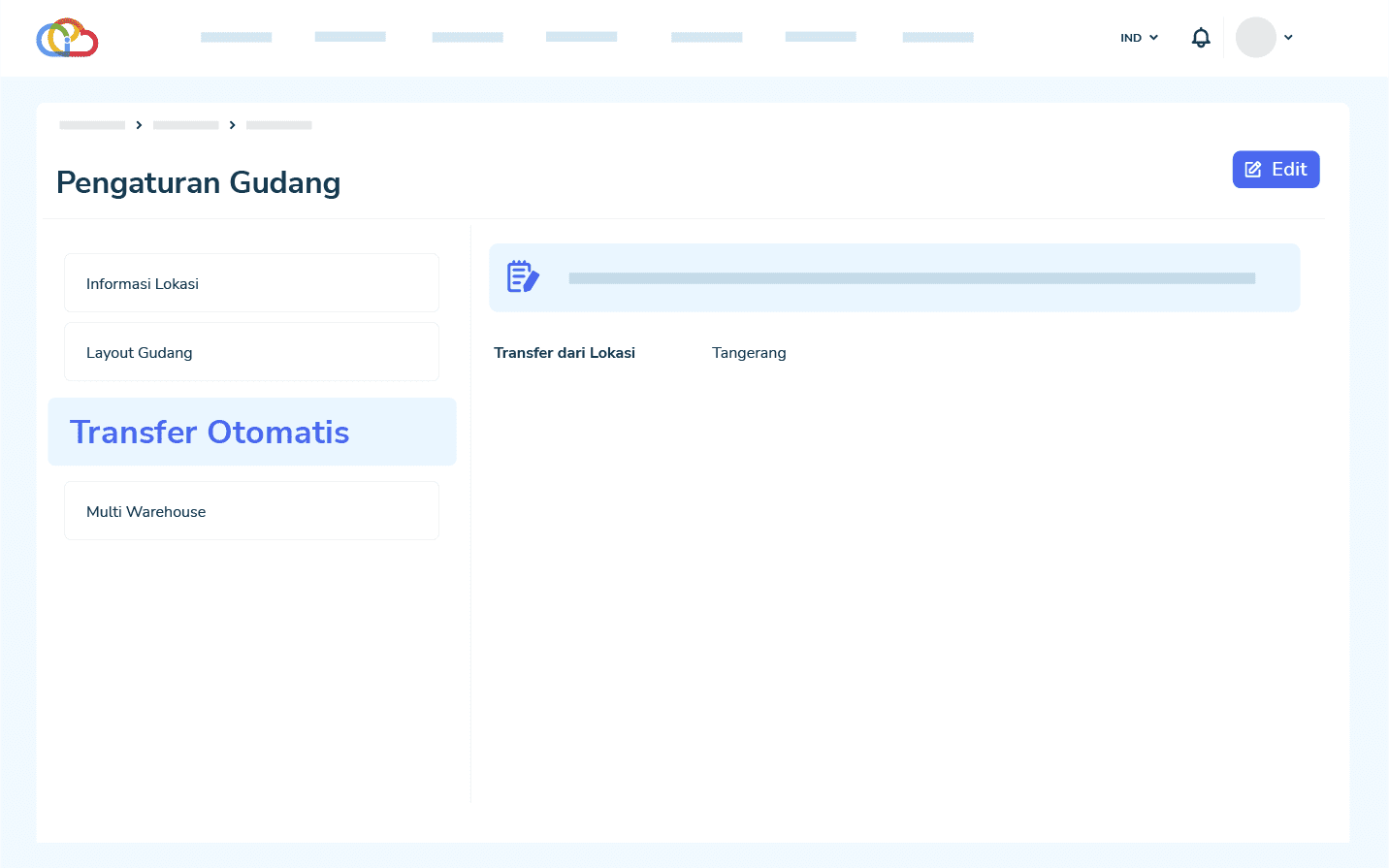The width and height of the screenshot is (1389, 868).
Task: Go to the Multi Warehouse section
Action: [x=251, y=511]
